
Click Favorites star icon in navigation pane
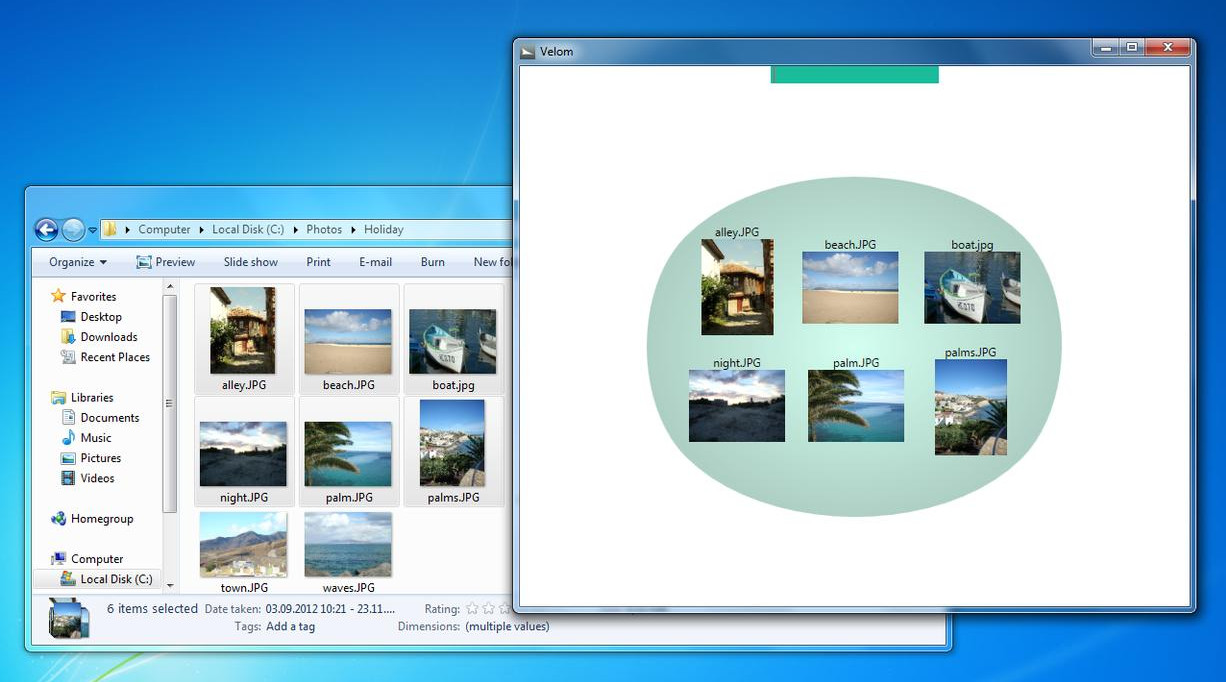coord(58,296)
